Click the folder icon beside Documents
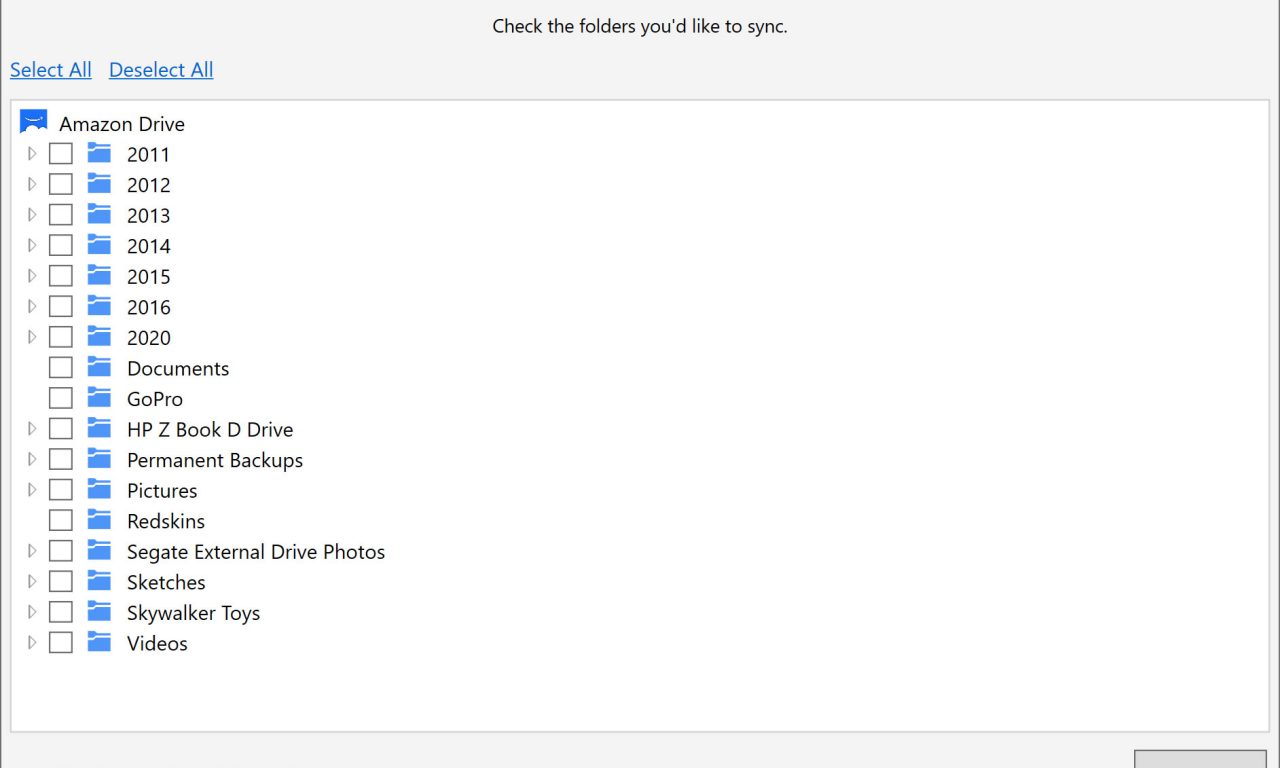The image size is (1280, 768). point(99,368)
